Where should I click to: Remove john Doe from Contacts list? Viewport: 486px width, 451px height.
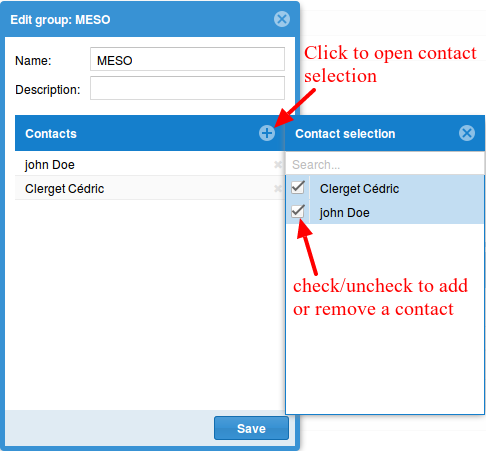[x=277, y=164]
